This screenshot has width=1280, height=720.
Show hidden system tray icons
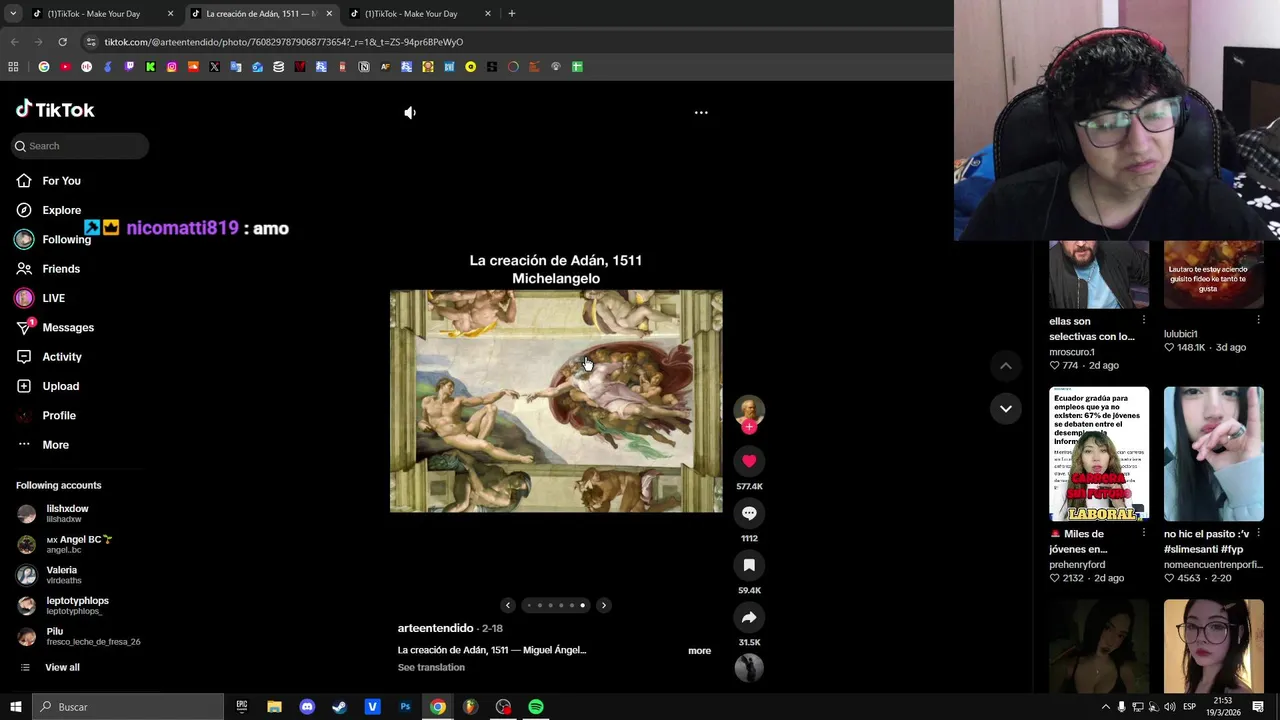(1105, 707)
